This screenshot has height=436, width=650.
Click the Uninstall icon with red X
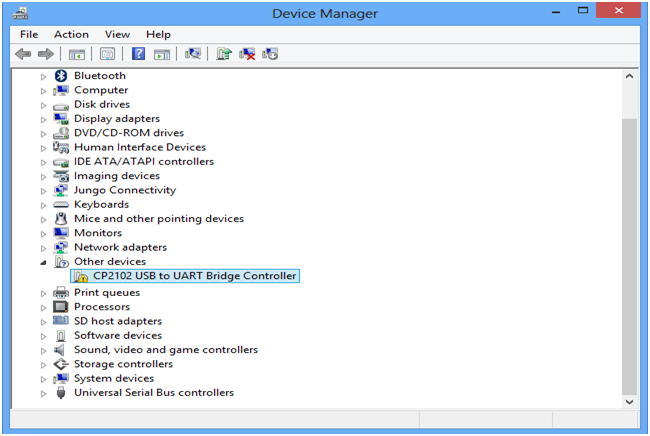(247, 54)
